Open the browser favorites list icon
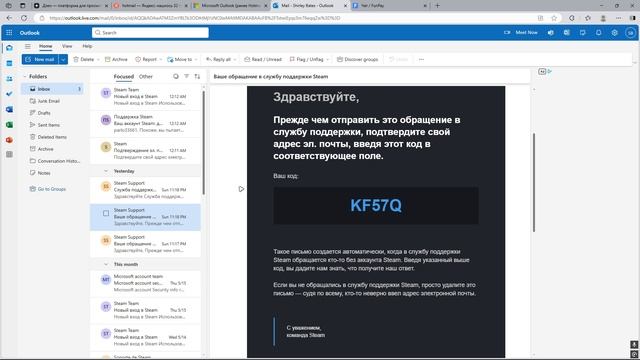Screen dimensions: 640x360 (588, 18)
